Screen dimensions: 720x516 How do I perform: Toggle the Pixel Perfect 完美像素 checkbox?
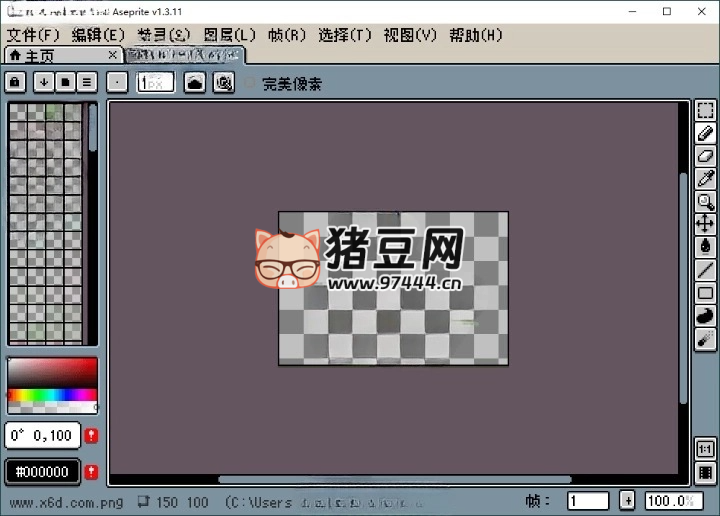(249, 84)
